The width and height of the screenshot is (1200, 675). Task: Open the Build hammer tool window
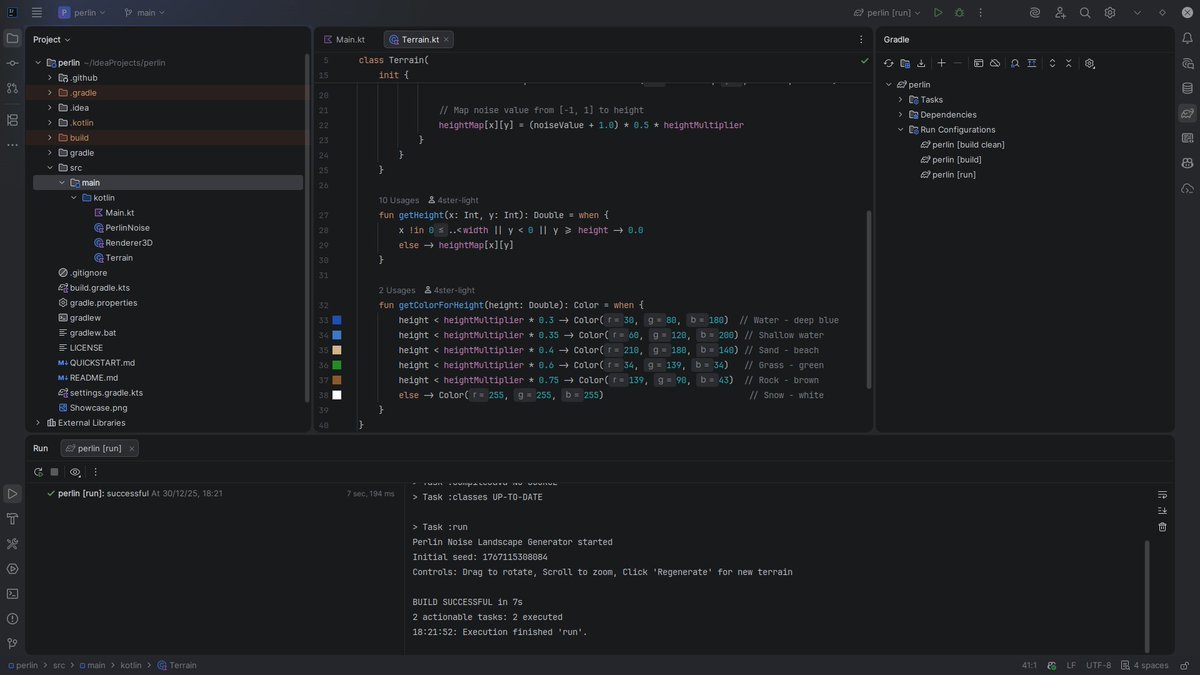click(x=12, y=519)
